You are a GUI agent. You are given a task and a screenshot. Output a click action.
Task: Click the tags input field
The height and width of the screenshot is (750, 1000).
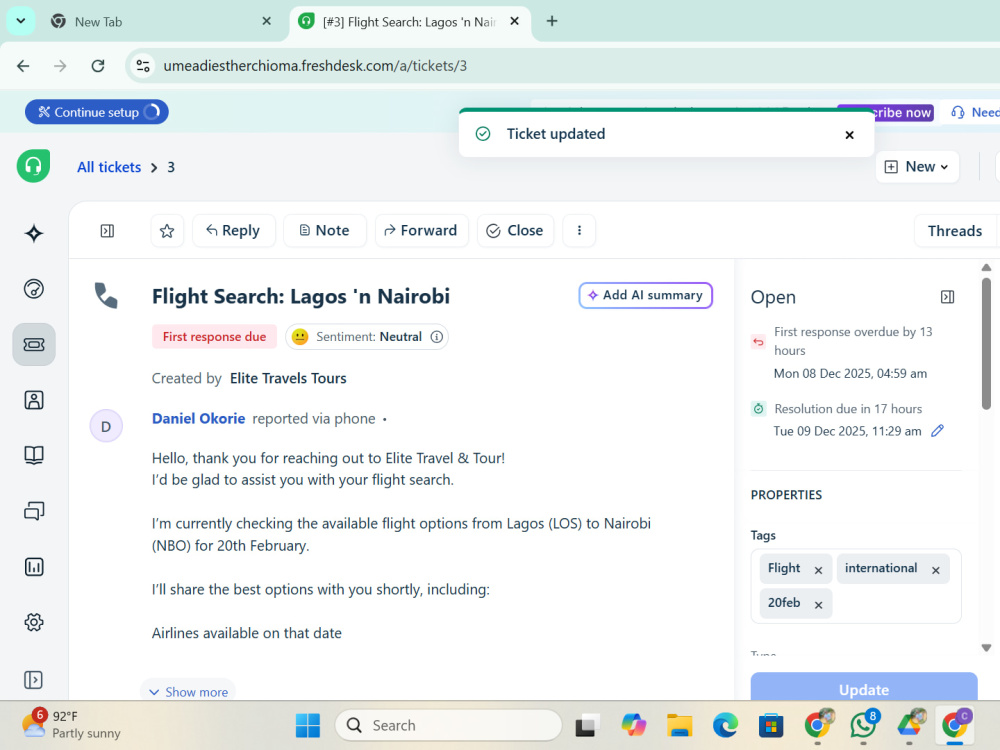(856, 586)
